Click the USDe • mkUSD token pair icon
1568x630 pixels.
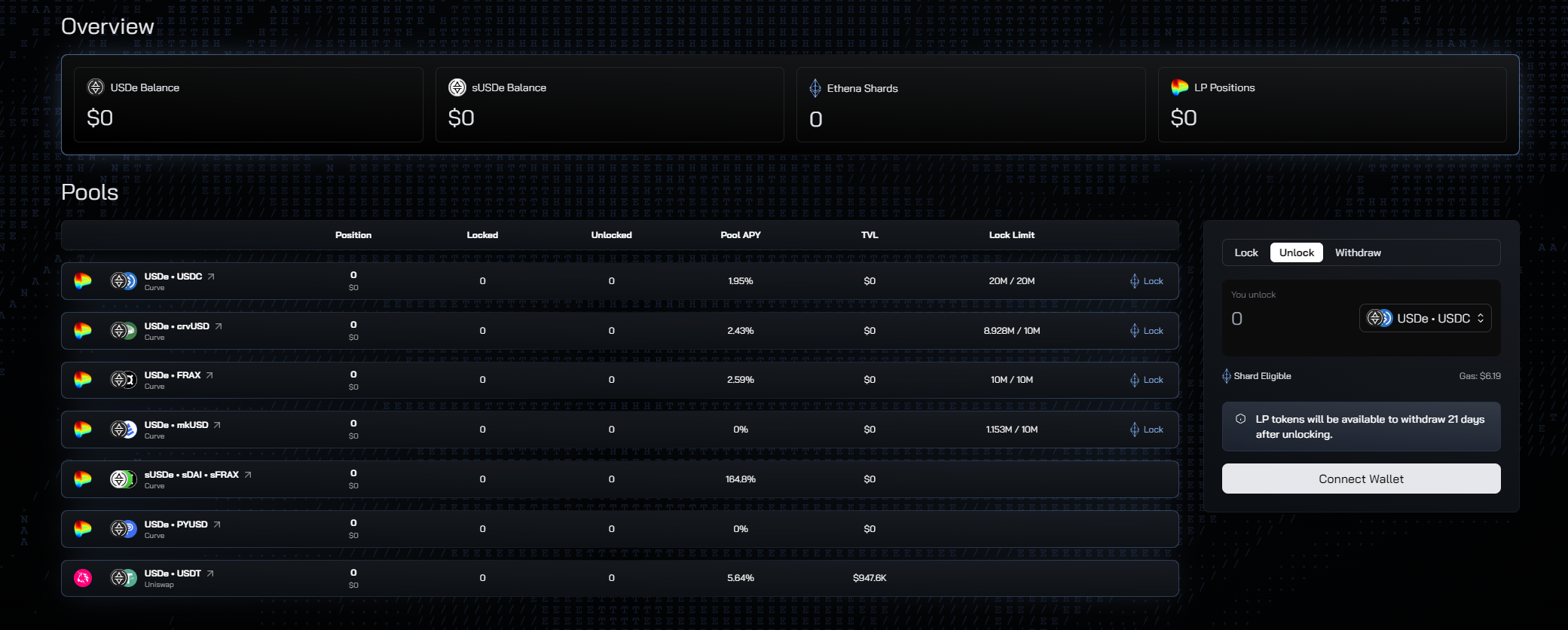click(x=124, y=430)
